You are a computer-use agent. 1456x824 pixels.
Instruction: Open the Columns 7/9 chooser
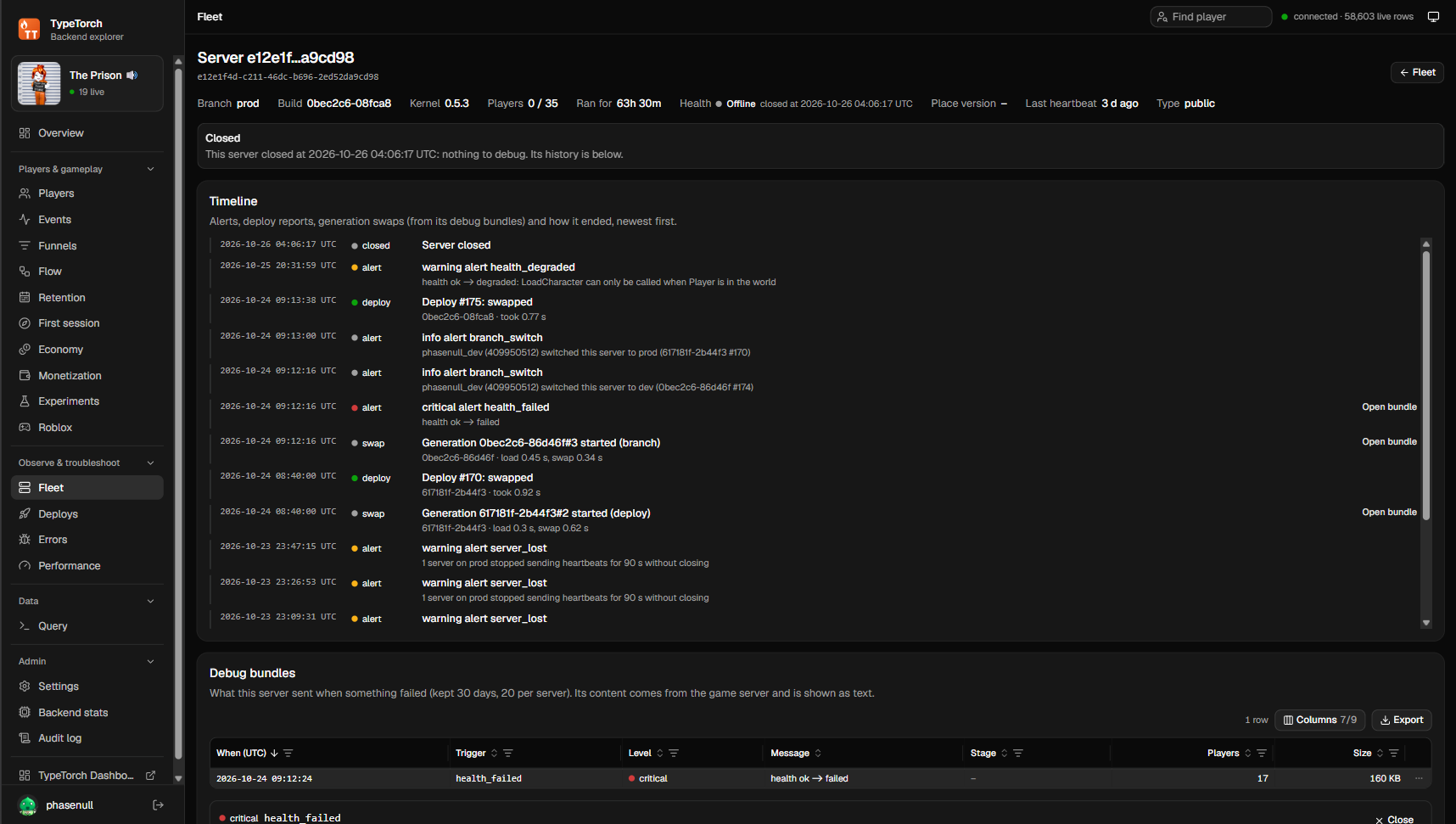pos(1319,720)
